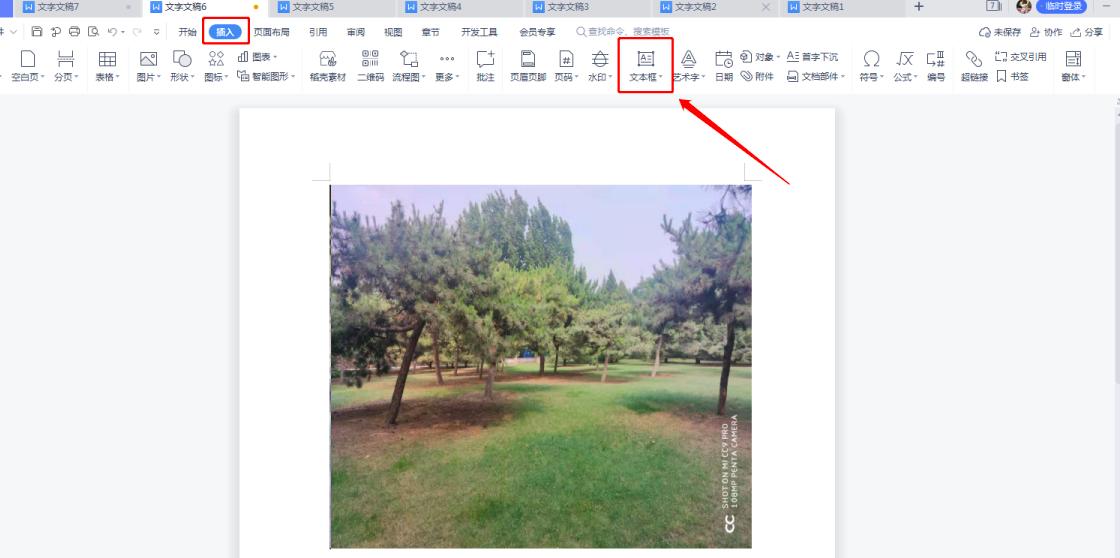Viewport: 1120px width, 558px height.
Task: Open Print Preview from quick access toolbar
Action: tap(94, 32)
